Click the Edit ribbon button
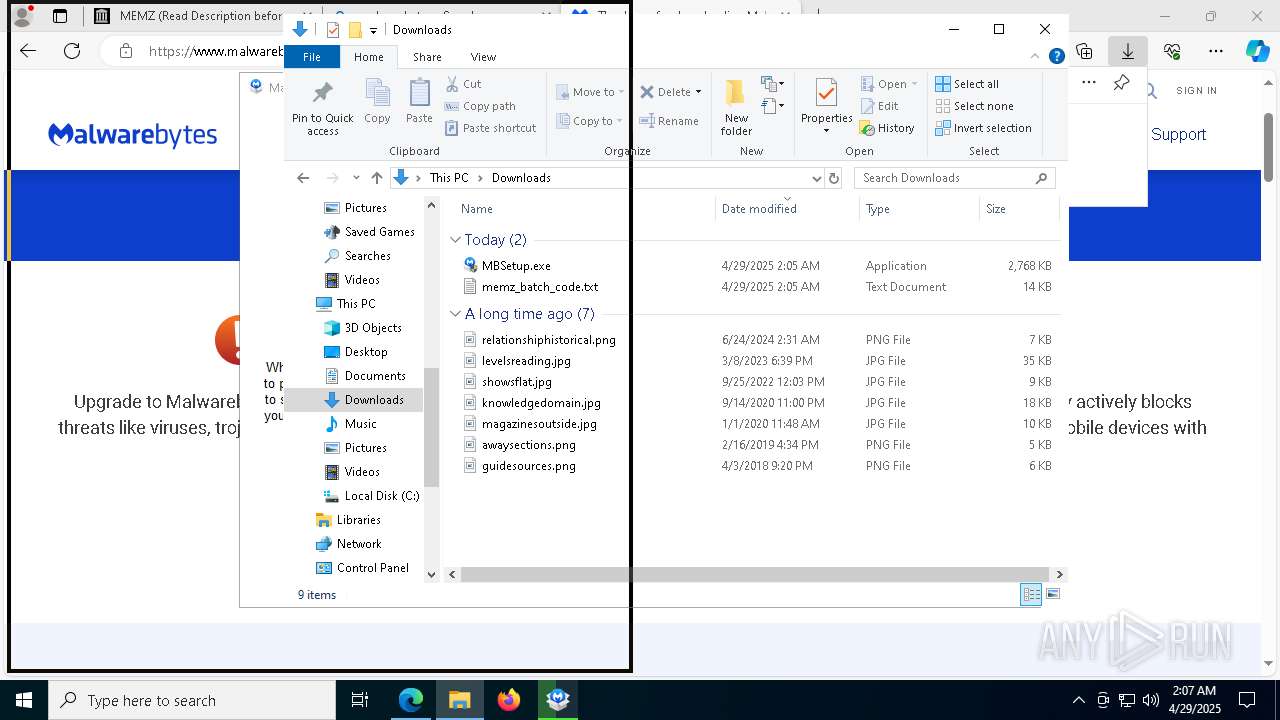1280x720 pixels. pos(879,106)
